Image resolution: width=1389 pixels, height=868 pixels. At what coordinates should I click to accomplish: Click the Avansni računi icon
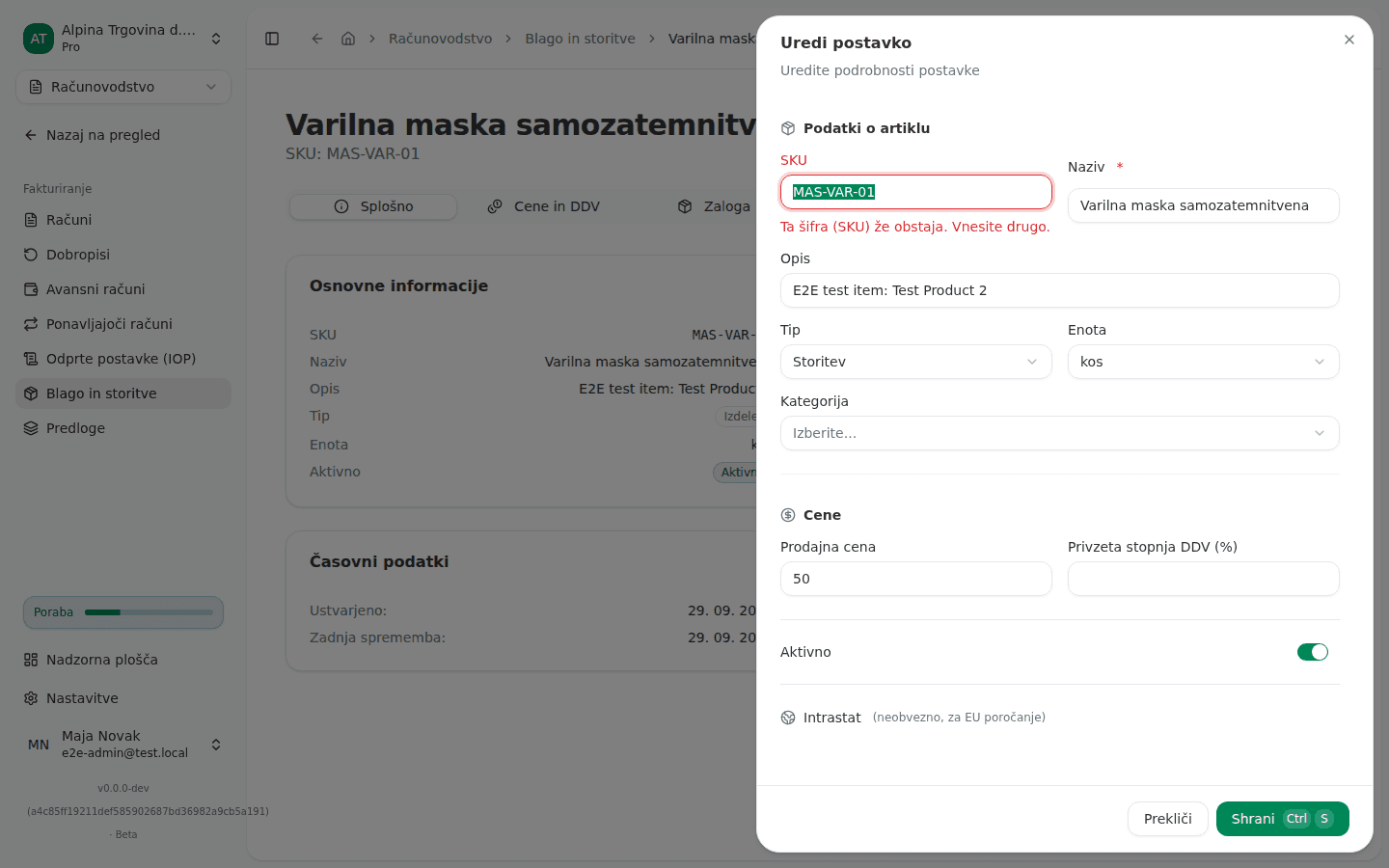pyautogui.click(x=31, y=289)
